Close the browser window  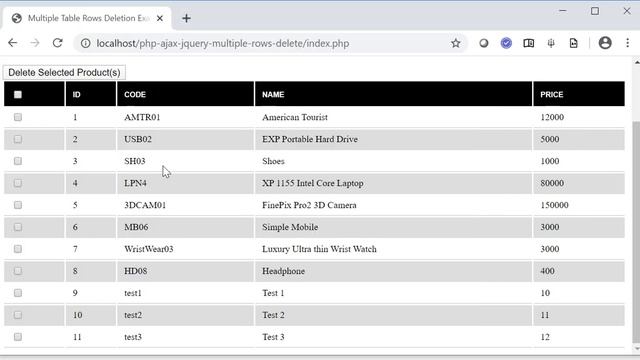[x=627, y=11]
